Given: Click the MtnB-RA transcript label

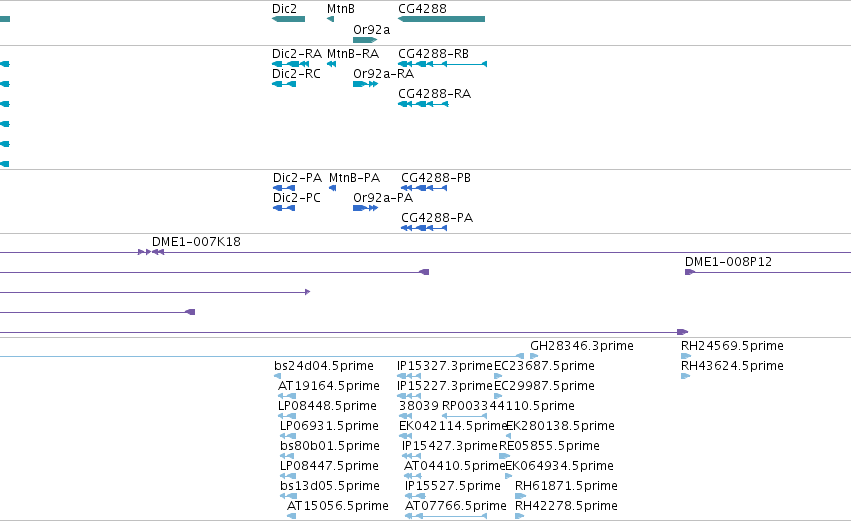Looking at the screenshot, I should [353, 54].
